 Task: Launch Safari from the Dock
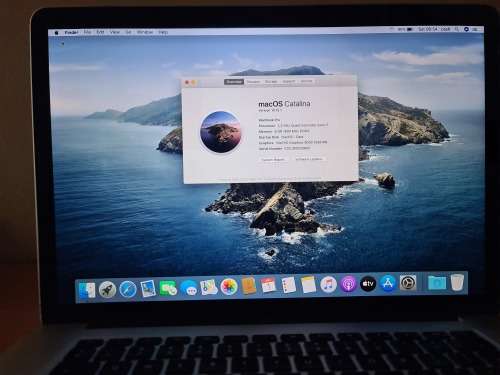(x=128, y=289)
